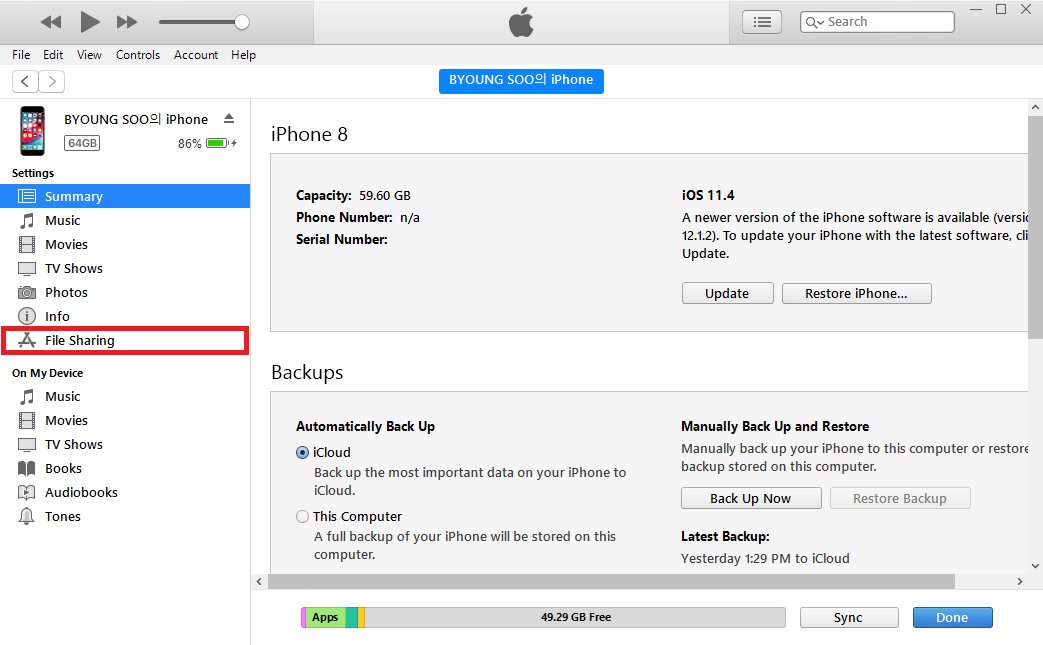
Task: Click the Apps storage bar segment
Action: (325, 617)
